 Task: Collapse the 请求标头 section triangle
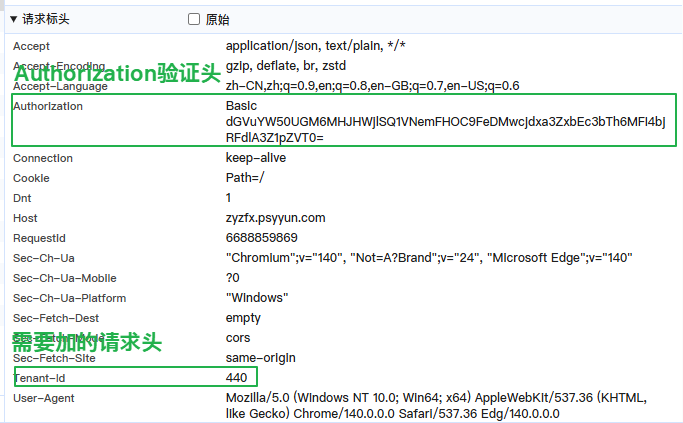point(14,19)
